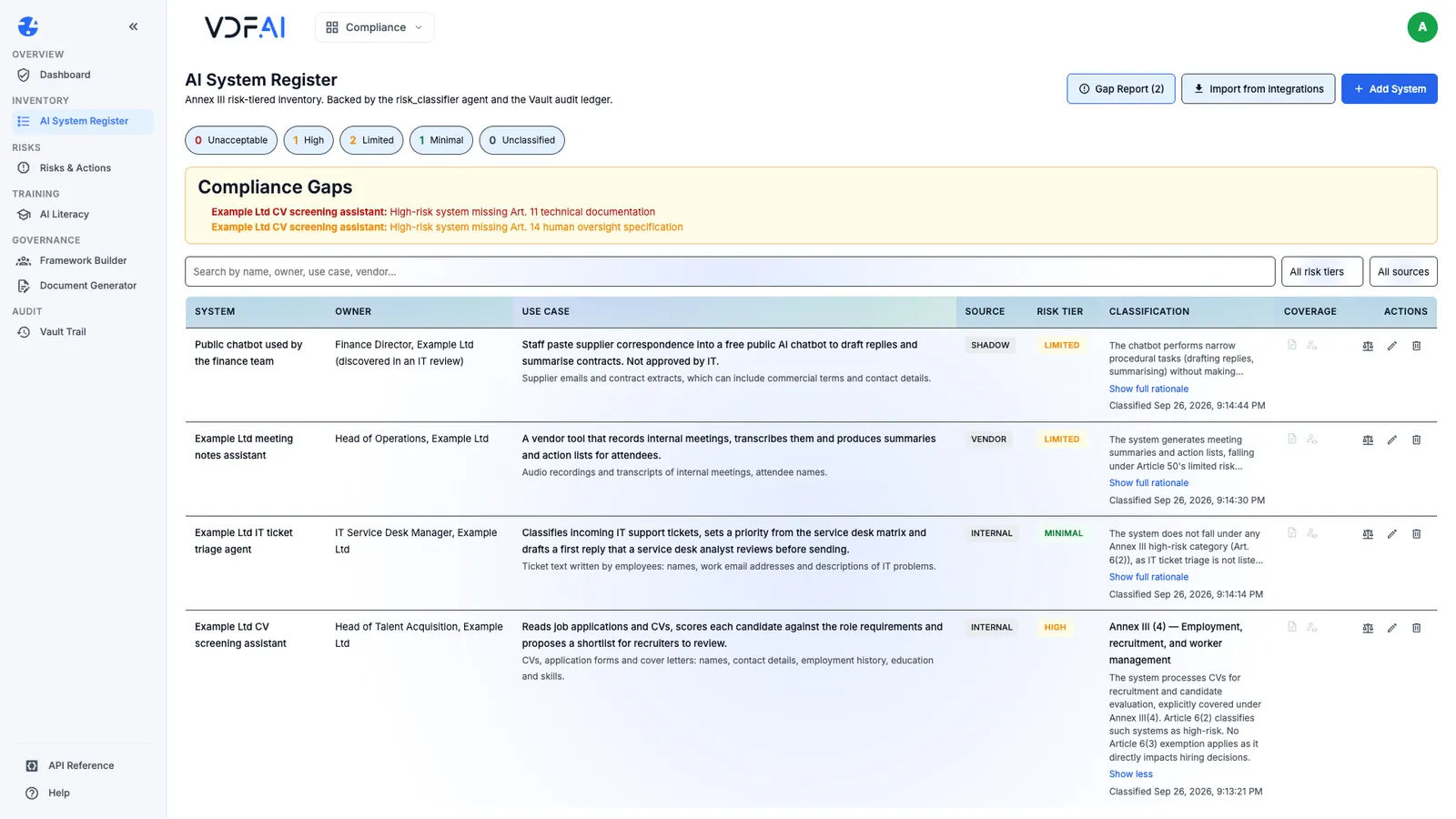Click scales icon for CV screening assistant row
Viewport: 1456px width, 819px height.
1368,628
